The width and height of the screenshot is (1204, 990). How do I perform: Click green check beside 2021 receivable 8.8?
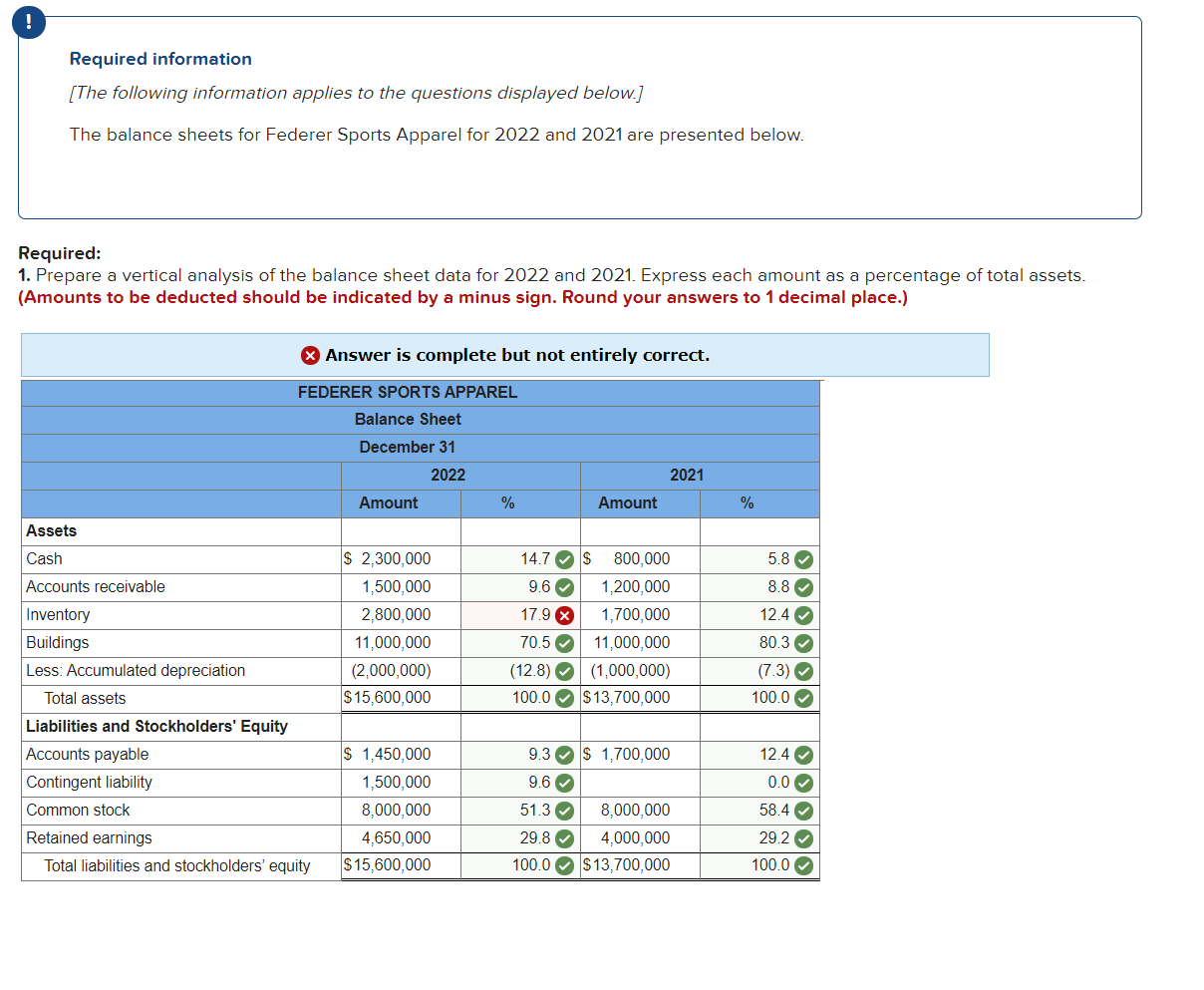803,587
